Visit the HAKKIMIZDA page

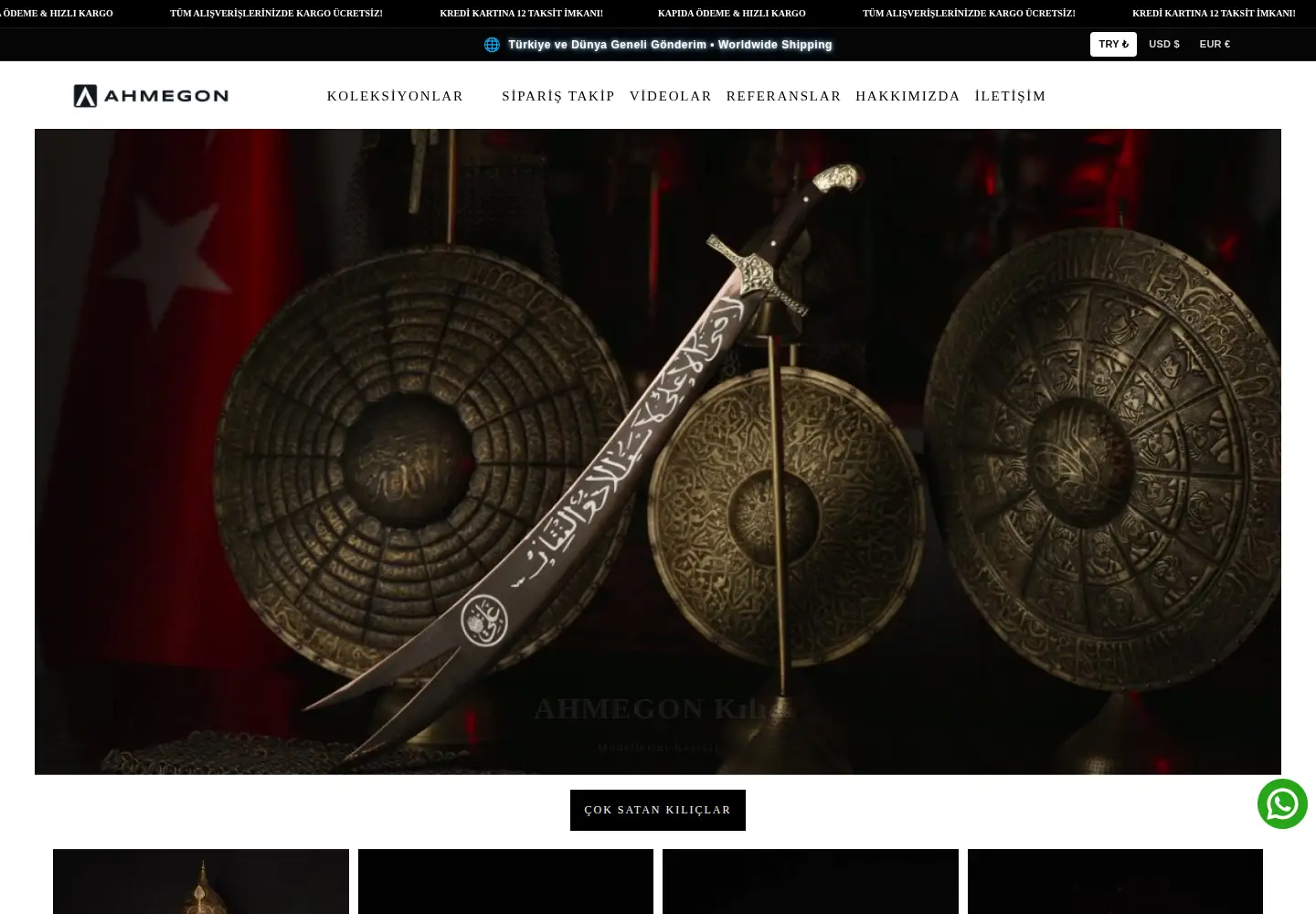click(x=907, y=96)
